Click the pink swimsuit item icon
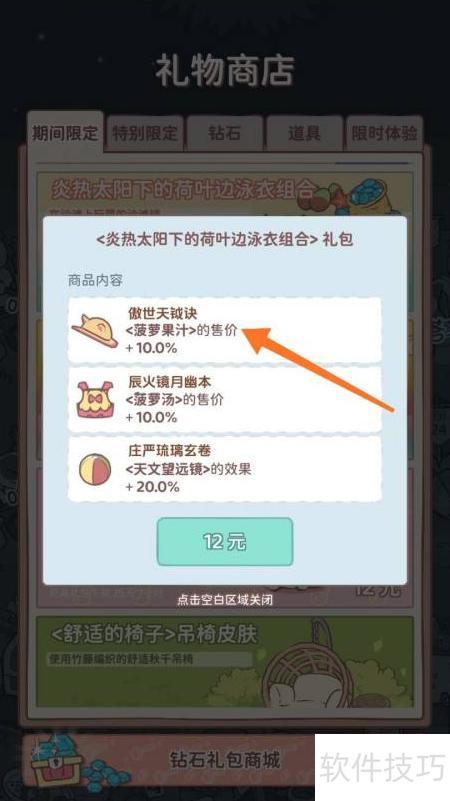 (95, 399)
